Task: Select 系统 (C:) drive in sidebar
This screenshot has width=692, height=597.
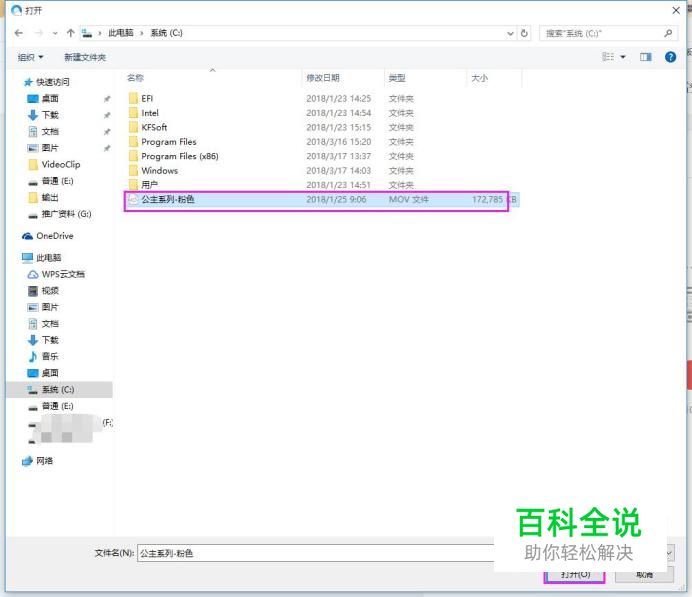Action: tap(58, 390)
